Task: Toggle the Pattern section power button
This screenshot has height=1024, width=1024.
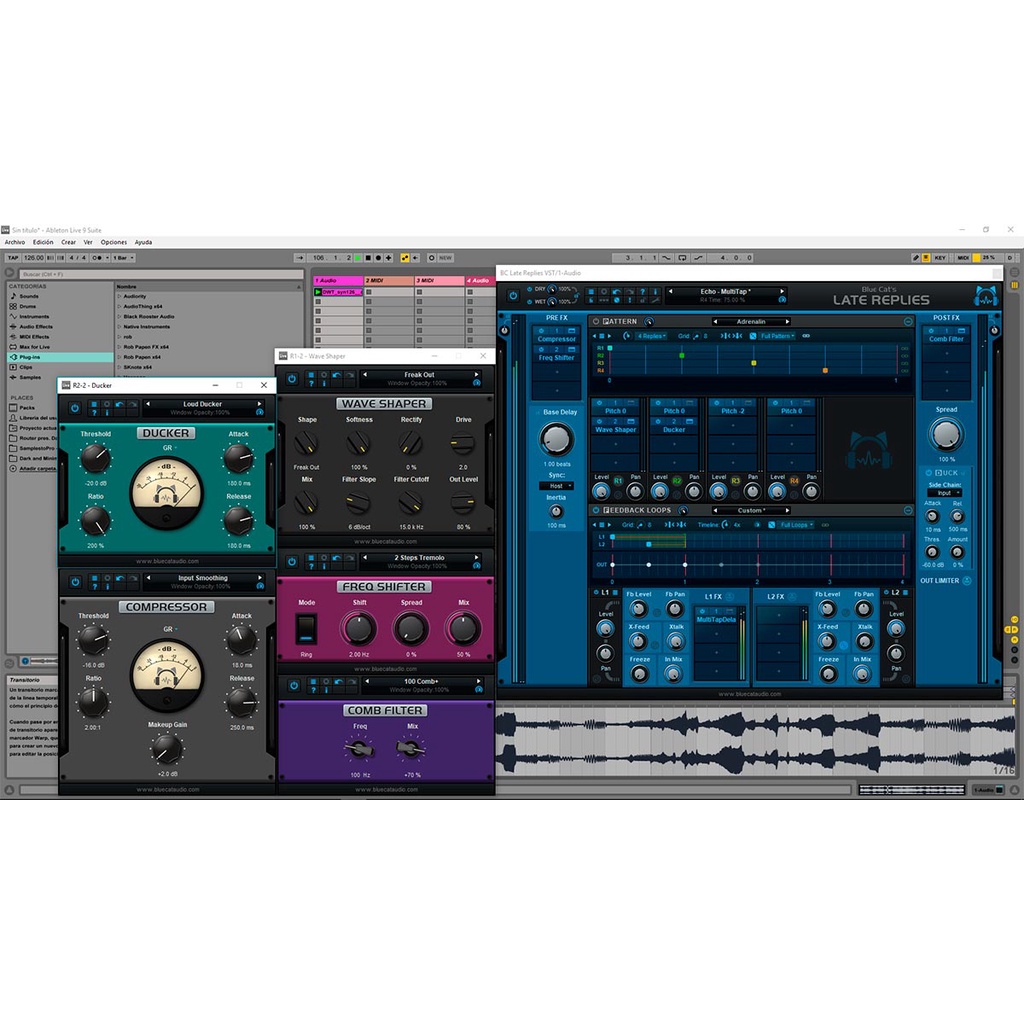Action: click(596, 321)
